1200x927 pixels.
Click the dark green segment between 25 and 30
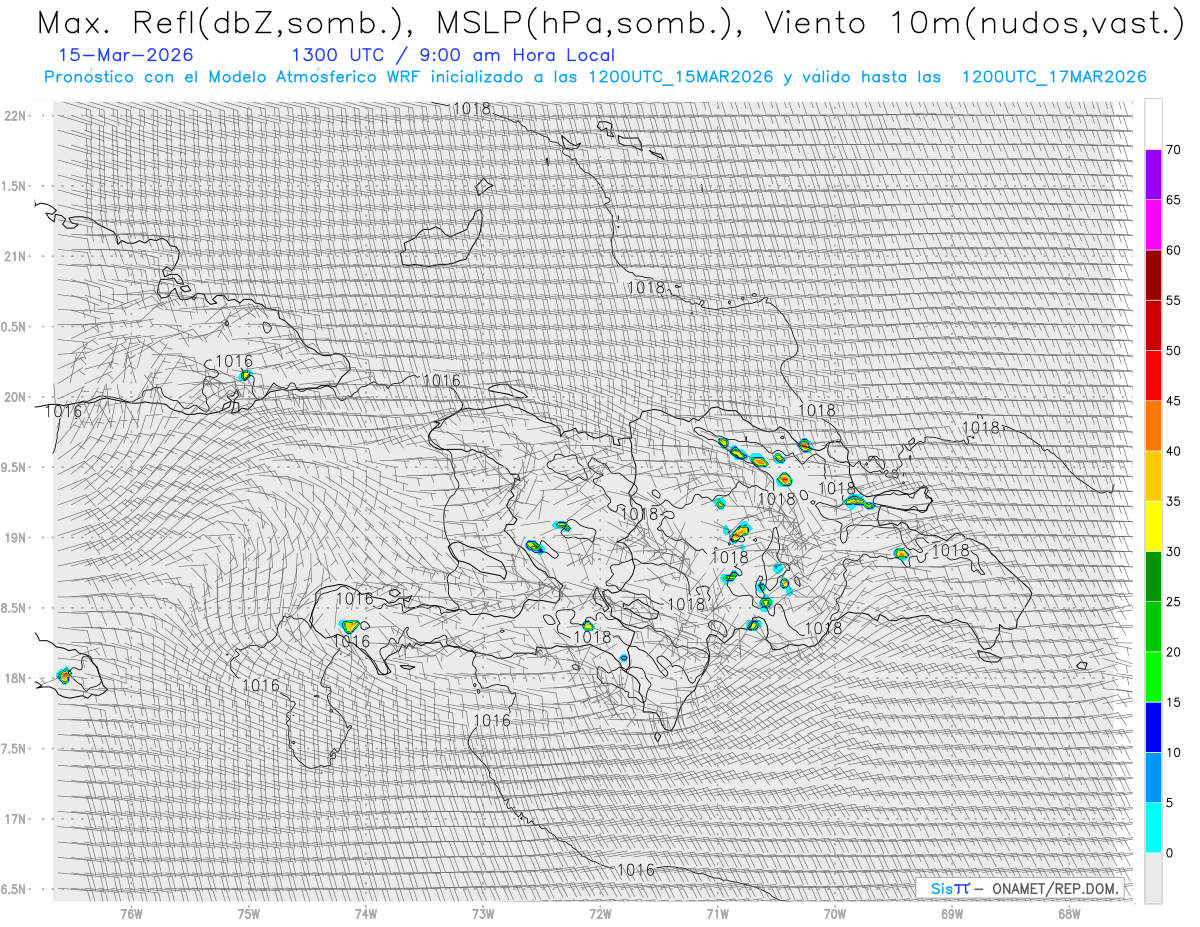click(1153, 577)
